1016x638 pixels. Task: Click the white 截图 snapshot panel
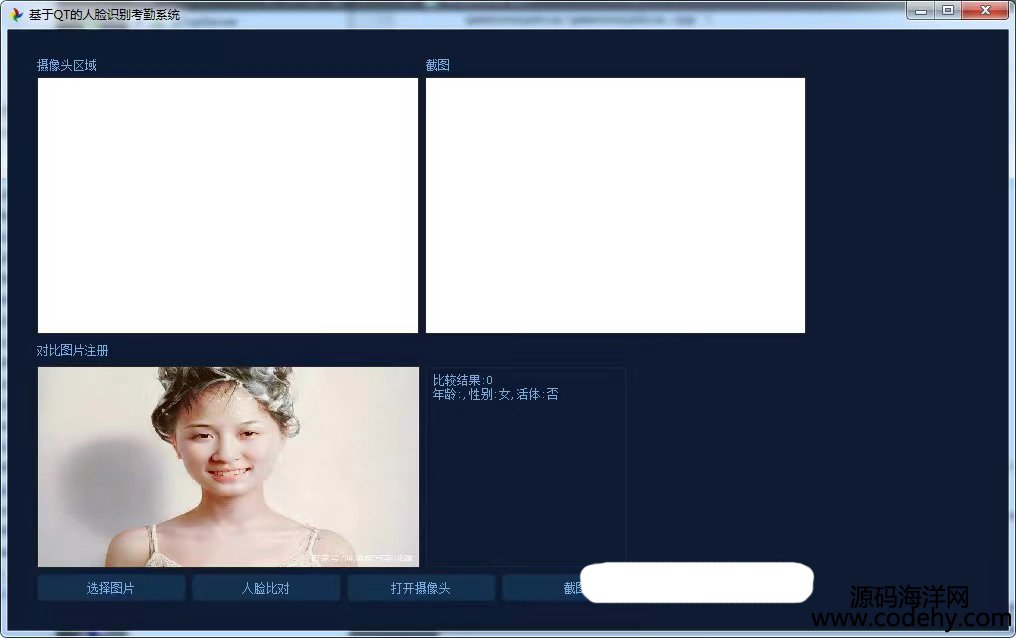(615, 205)
